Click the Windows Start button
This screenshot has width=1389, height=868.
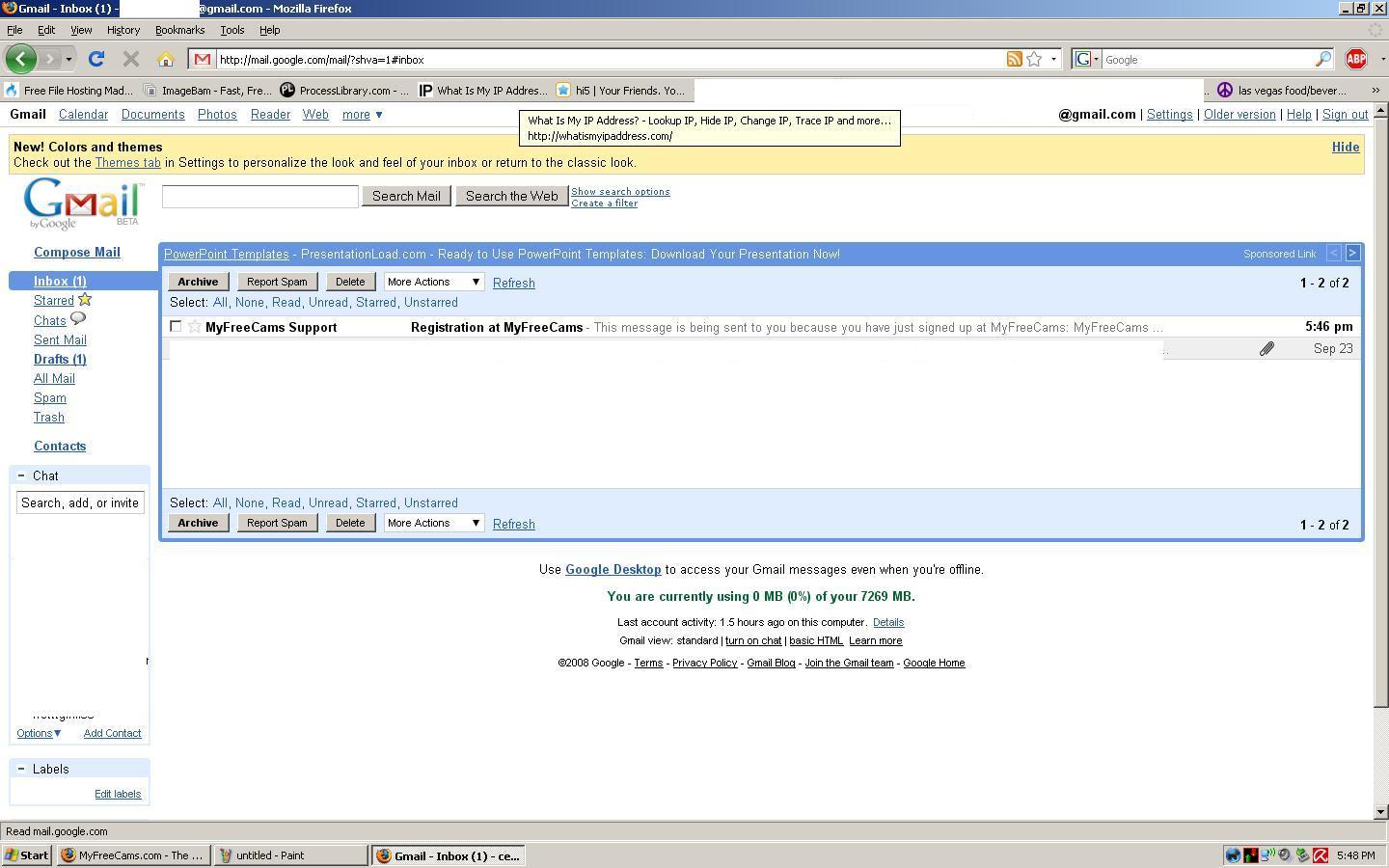(27, 854)
